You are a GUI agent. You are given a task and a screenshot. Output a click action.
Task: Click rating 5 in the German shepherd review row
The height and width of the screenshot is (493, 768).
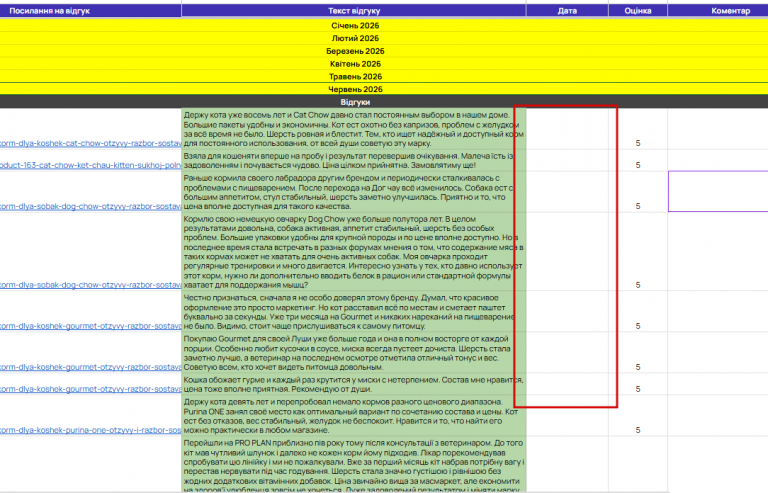coord(638,284)
